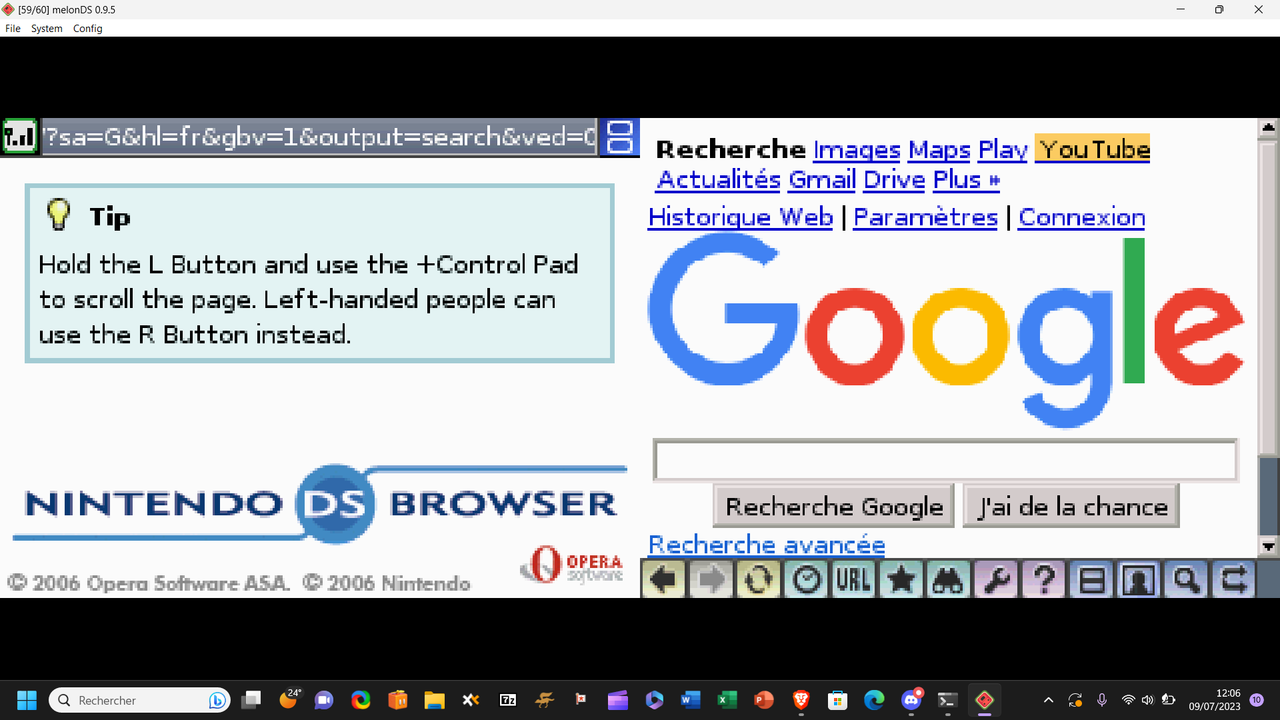Expand the Plus » link
Screen dimensions: 1280x720
click(x=966, y=180)
